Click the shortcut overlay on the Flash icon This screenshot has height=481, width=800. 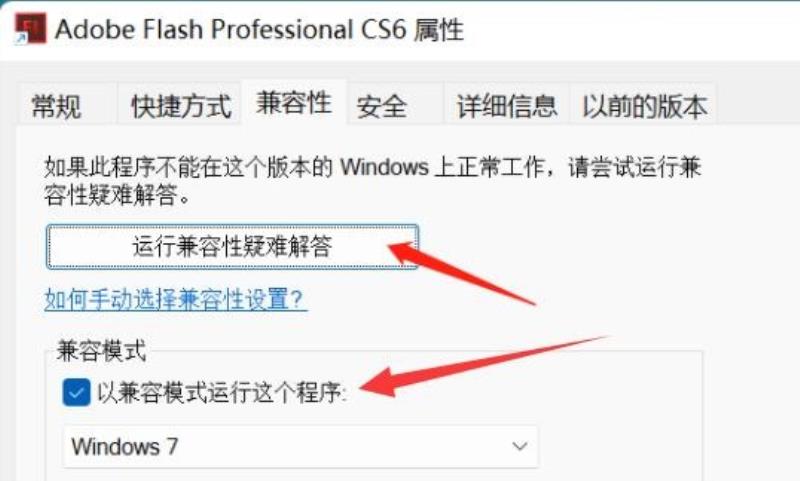pos(21,39)
